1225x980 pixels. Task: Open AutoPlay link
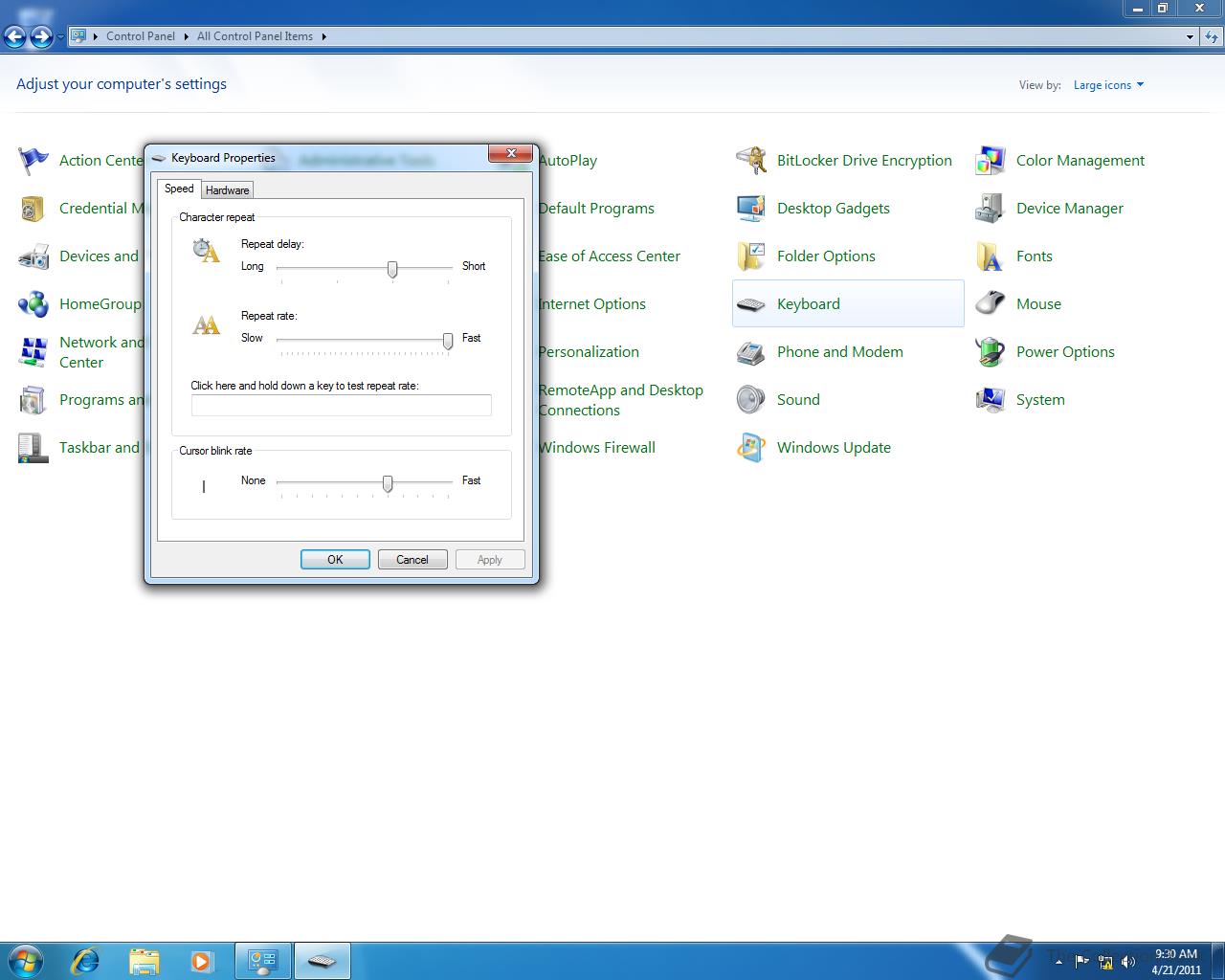tap(568, 161)
